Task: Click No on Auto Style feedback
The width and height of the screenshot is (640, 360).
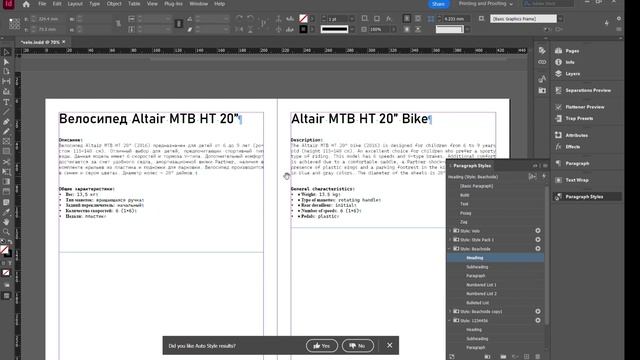Action: coord(358,346)
